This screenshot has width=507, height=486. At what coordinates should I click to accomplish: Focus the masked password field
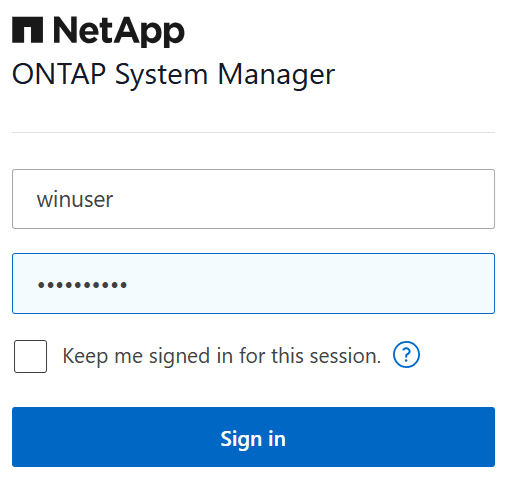[x=253, y=283]
